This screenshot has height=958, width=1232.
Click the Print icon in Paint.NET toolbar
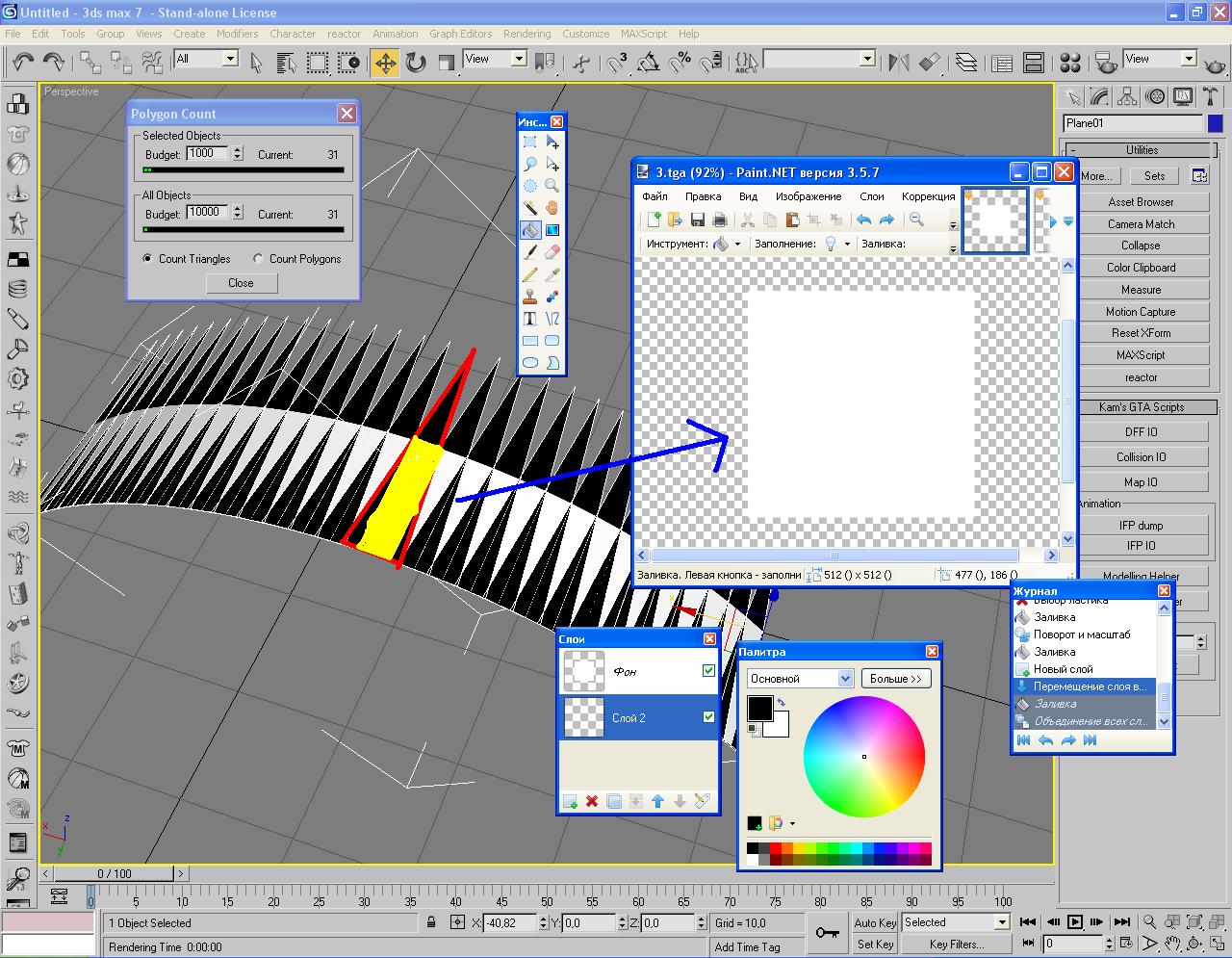[x=719, y=220]
